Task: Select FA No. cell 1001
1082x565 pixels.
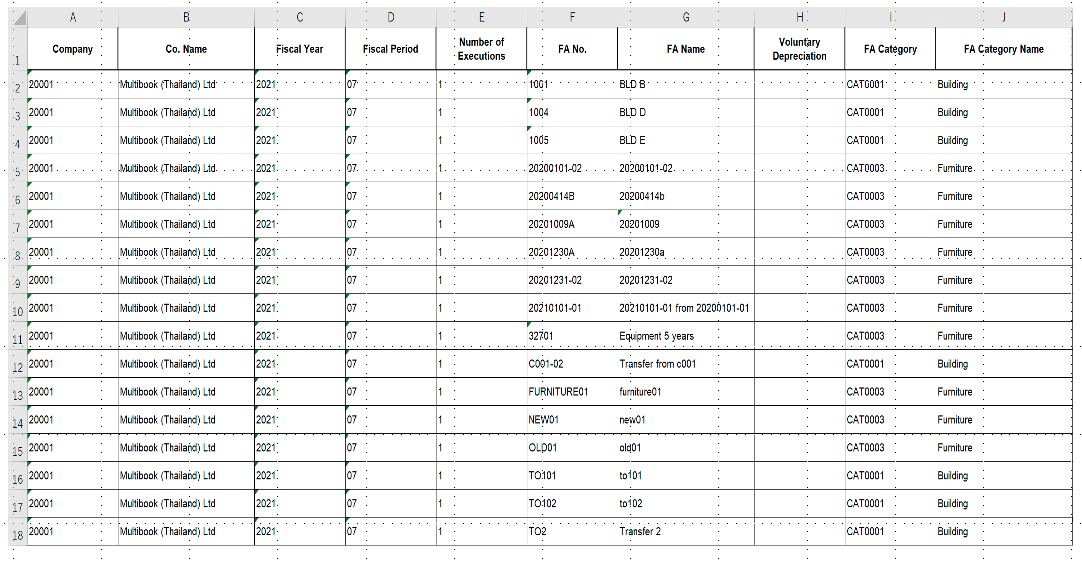Action: tap(572, 84)
